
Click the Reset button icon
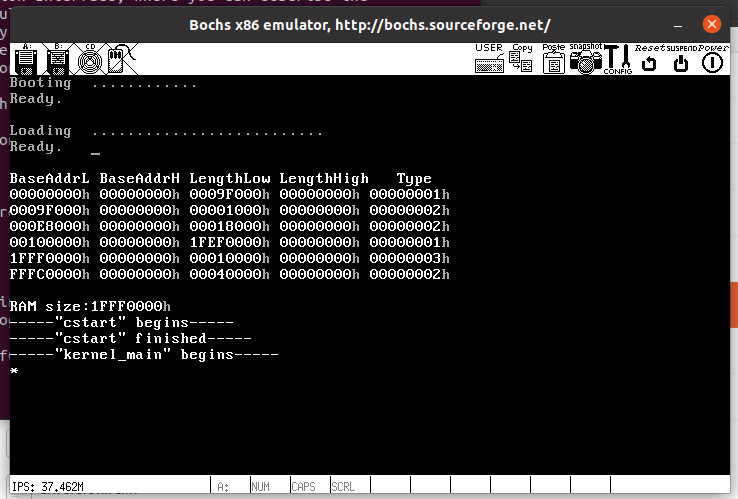click(650, 58)
